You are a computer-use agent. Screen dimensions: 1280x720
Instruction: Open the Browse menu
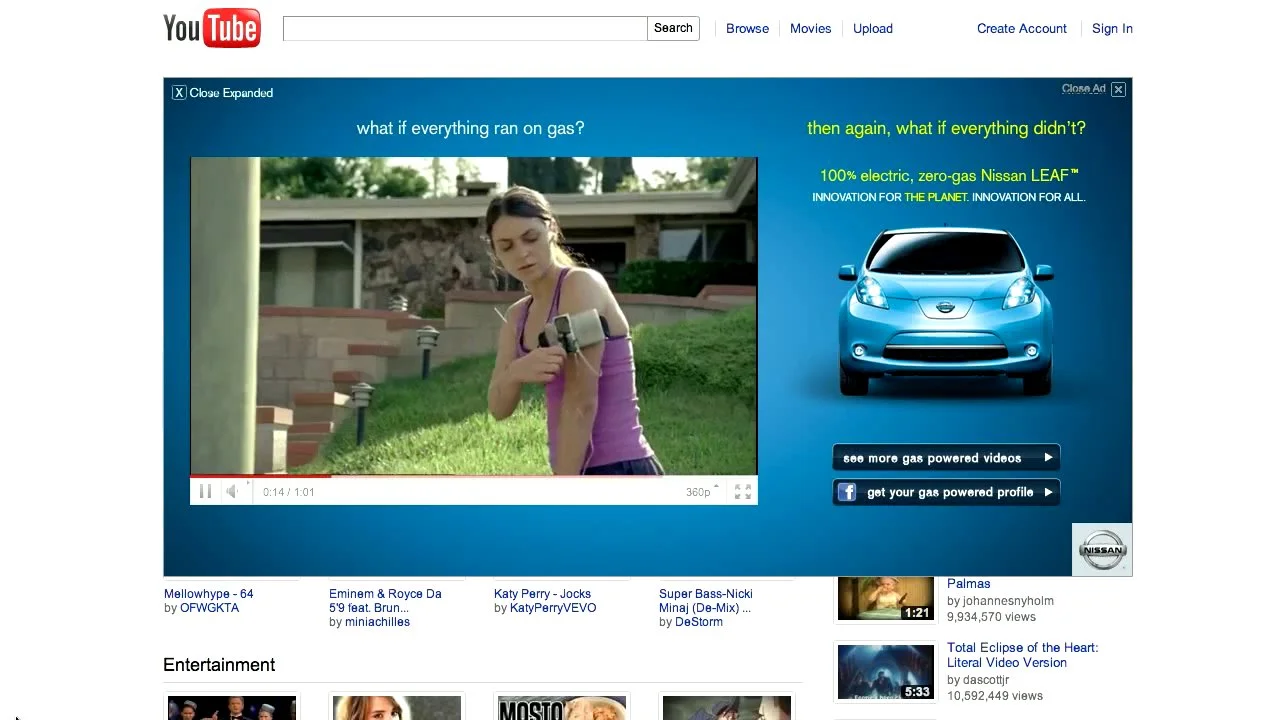747,28
